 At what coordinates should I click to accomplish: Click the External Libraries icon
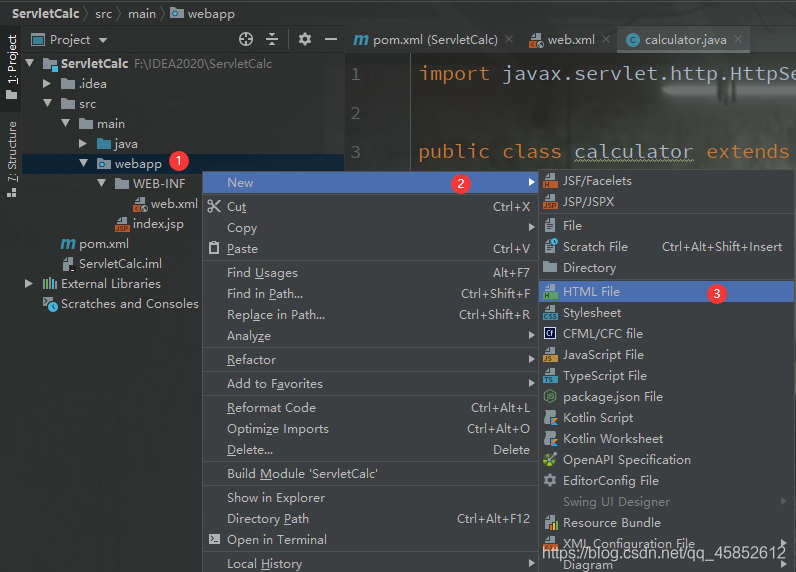point(50,283)
